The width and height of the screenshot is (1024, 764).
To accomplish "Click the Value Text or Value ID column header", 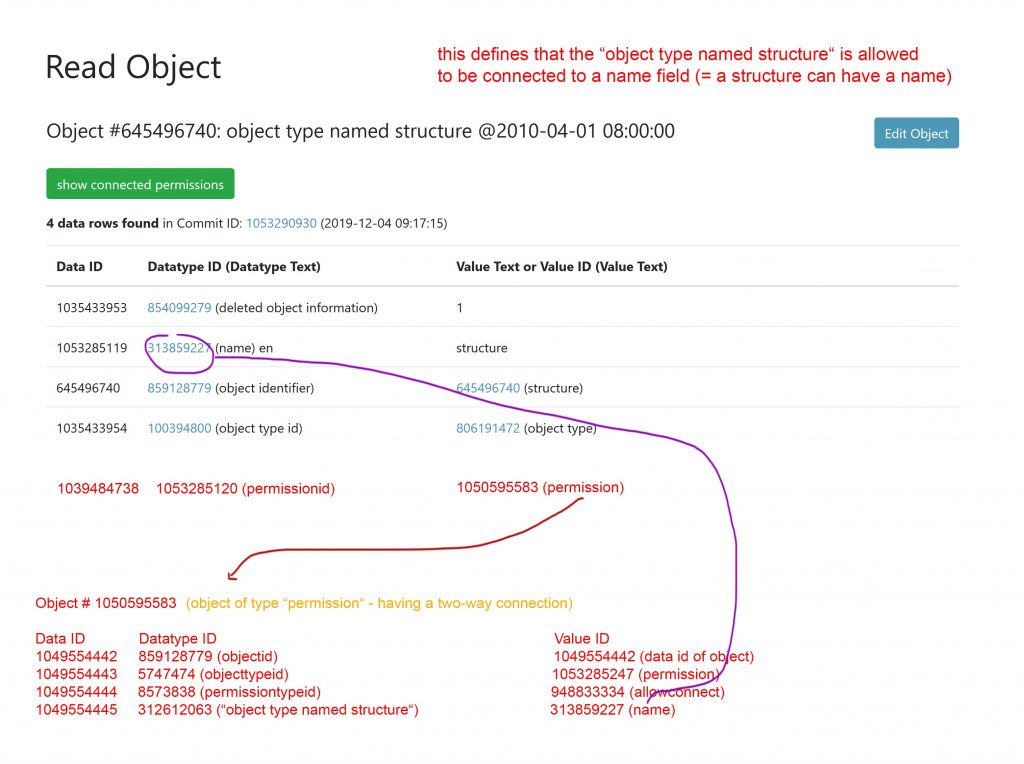I will (x=561, y=267).
